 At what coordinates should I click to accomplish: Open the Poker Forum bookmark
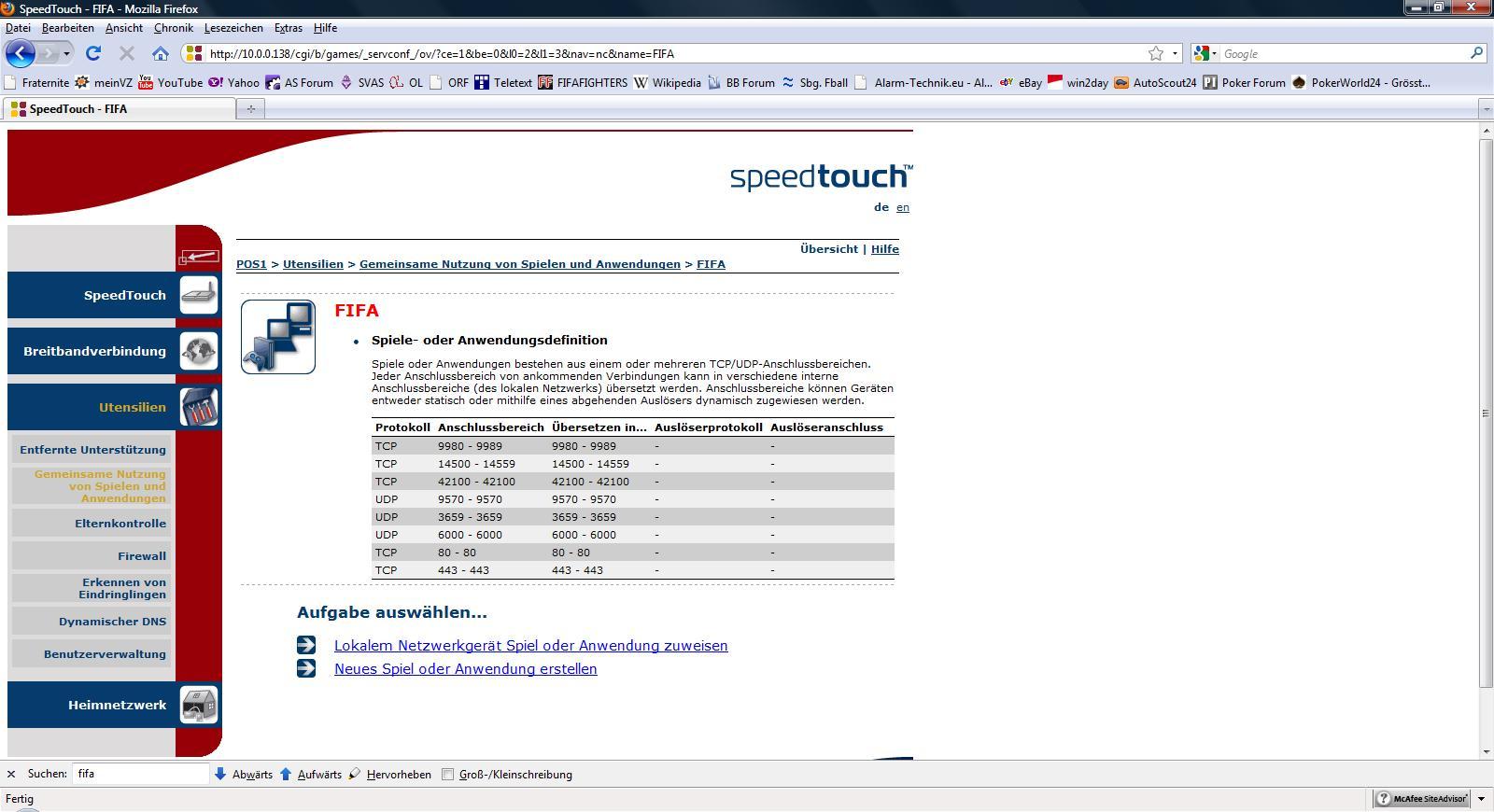coord(1244,82)
